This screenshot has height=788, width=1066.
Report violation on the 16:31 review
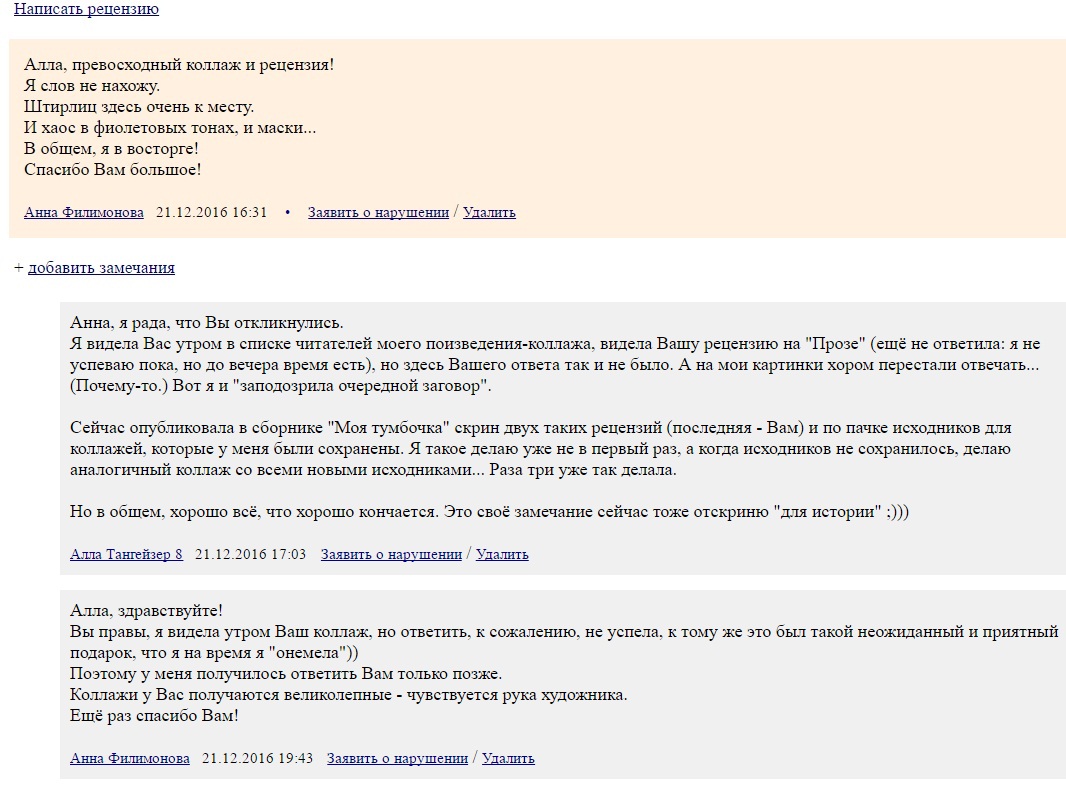(x=378, y=212)
